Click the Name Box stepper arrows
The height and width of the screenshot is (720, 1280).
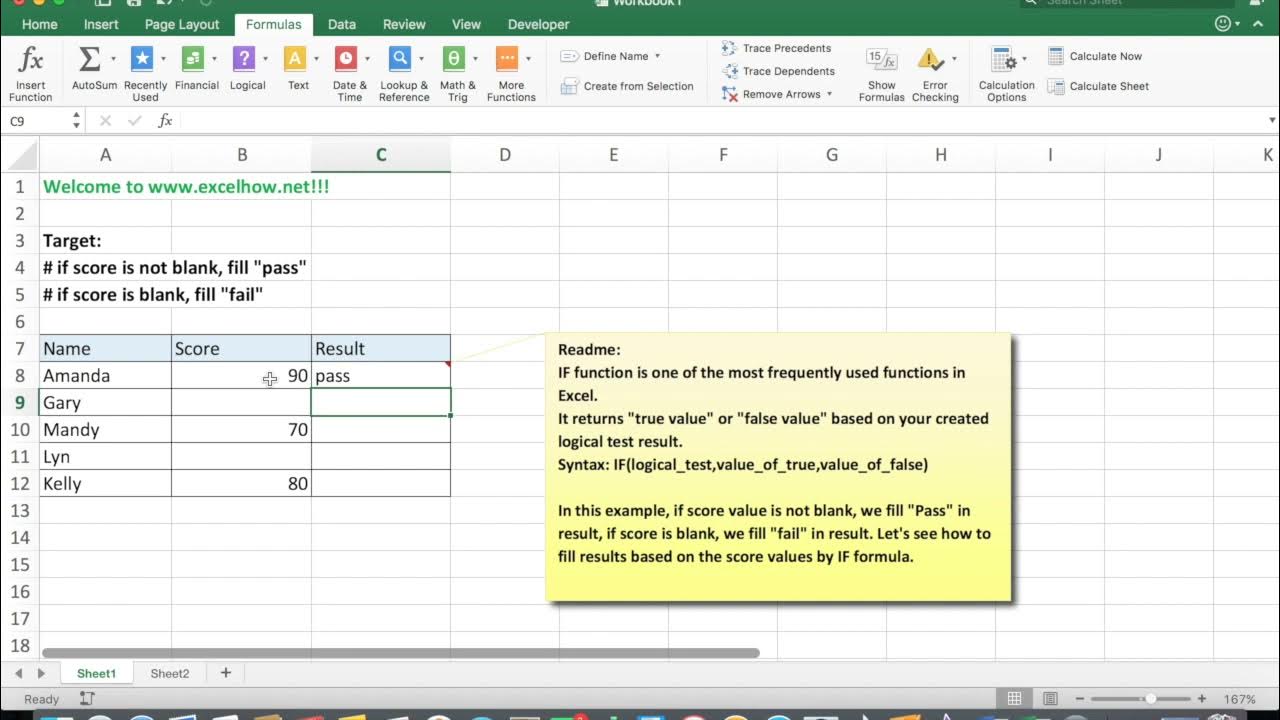[76, 121]
